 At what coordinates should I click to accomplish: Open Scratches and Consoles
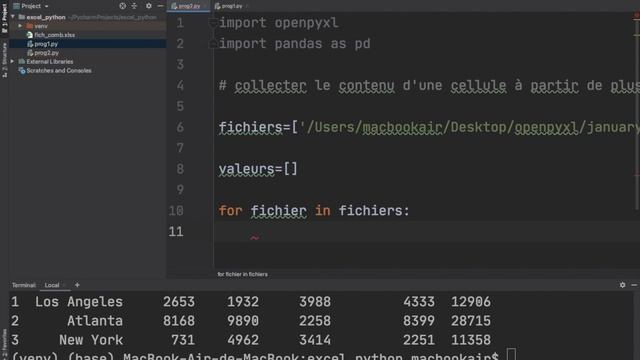click(x=59, y=71)
